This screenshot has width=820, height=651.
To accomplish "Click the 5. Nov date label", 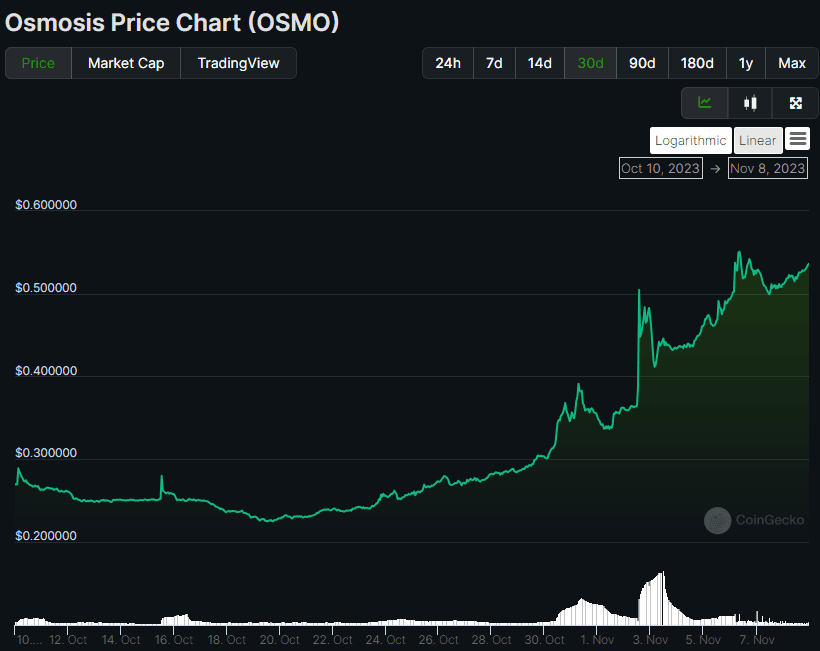I will (x=703, y=640).
